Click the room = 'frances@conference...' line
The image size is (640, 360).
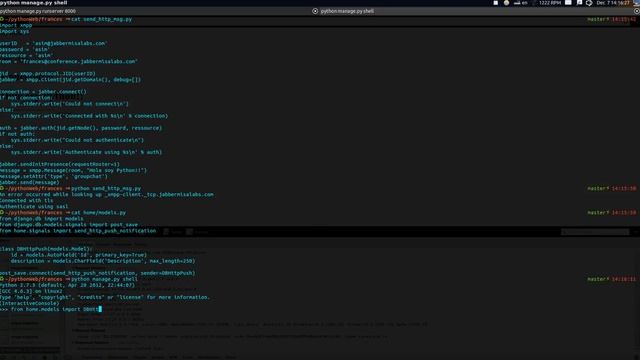[69, 61]
